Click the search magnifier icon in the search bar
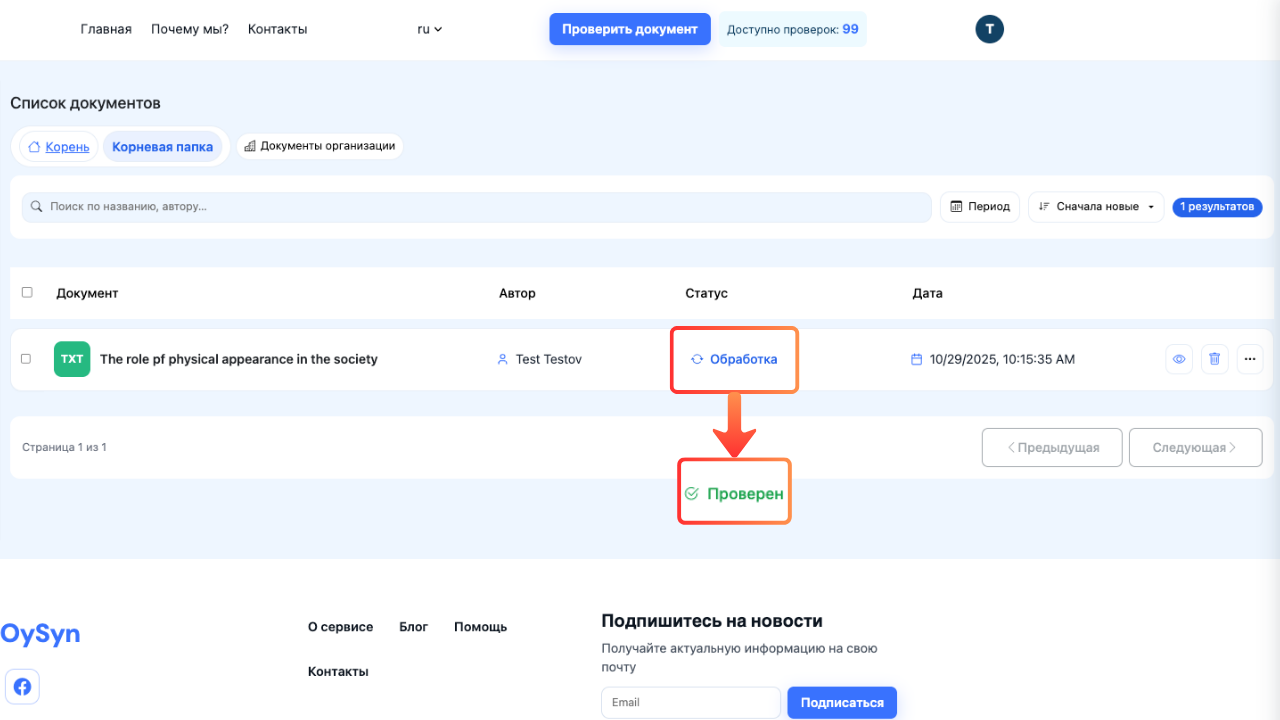The image size is (1280, 720). pyautogui.click(x=34, y=207)
